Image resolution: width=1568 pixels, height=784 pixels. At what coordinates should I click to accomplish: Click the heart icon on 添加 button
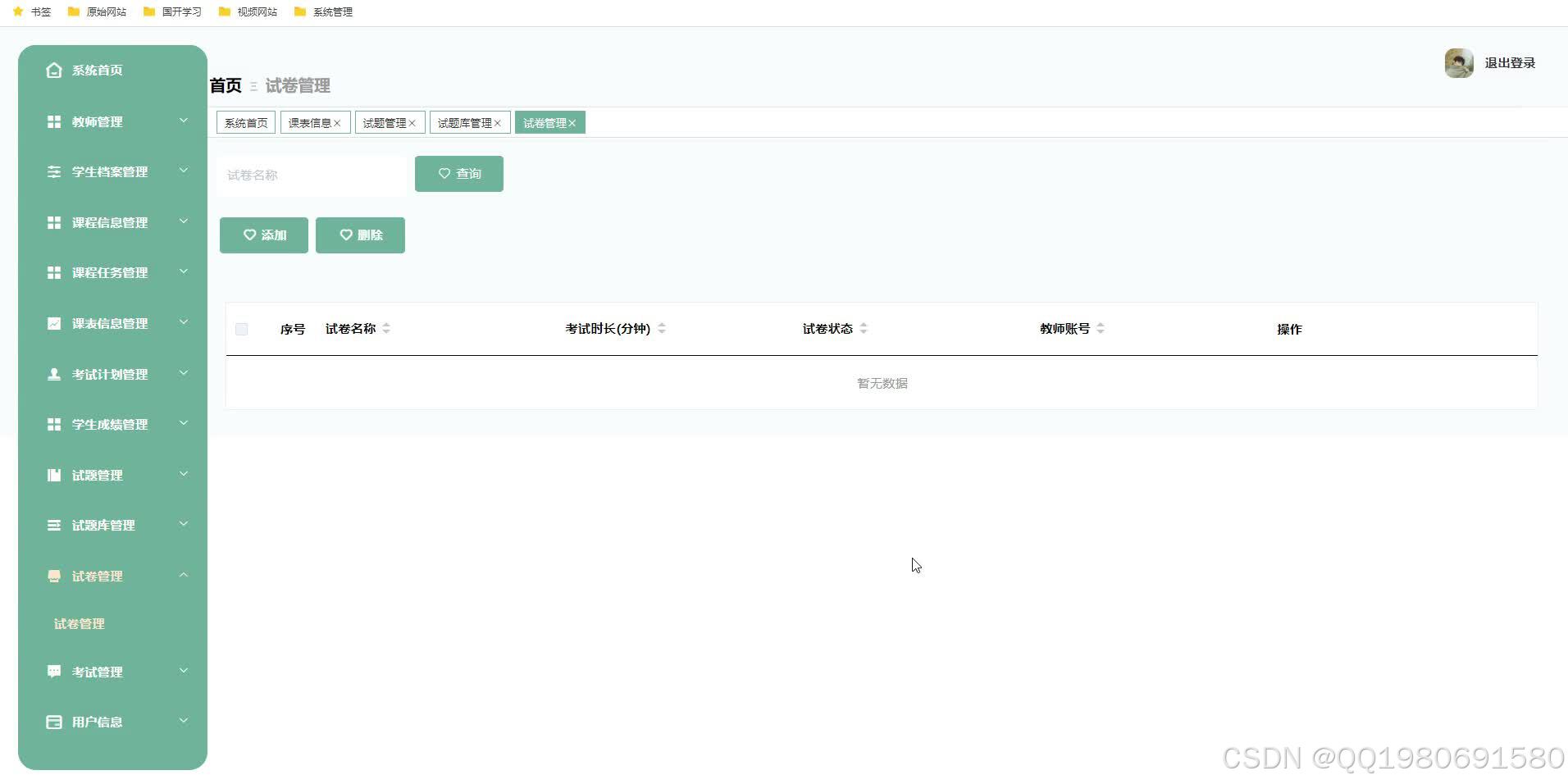point(249,235)
